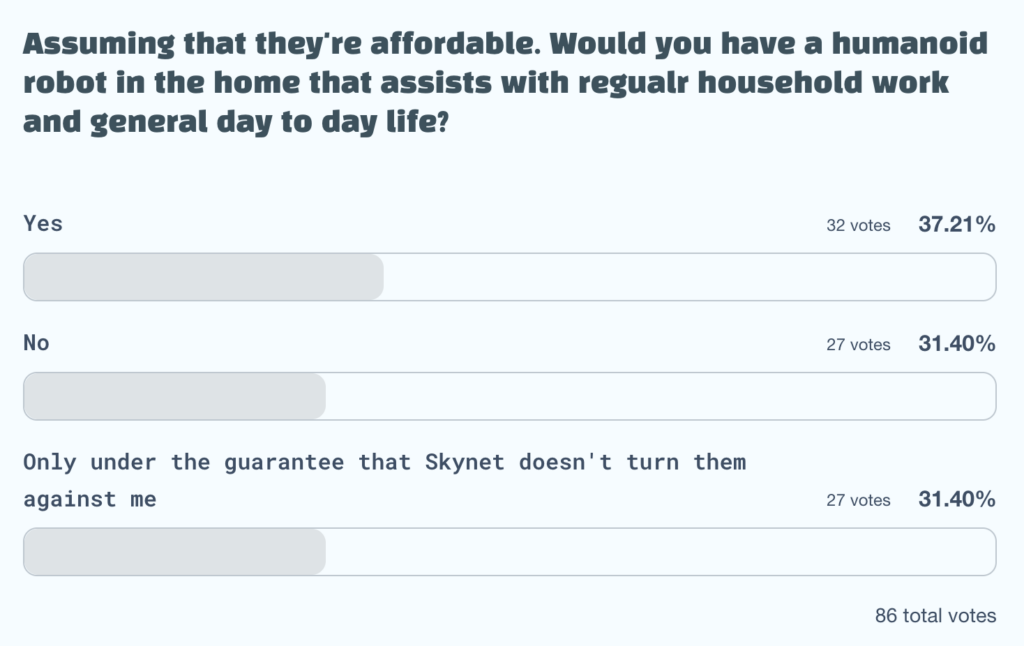Image resolution: width=1024 pixels, height=646 pixels.
Task: Click the "27 votes" count for Skynet option
Action: click(858, 500)
